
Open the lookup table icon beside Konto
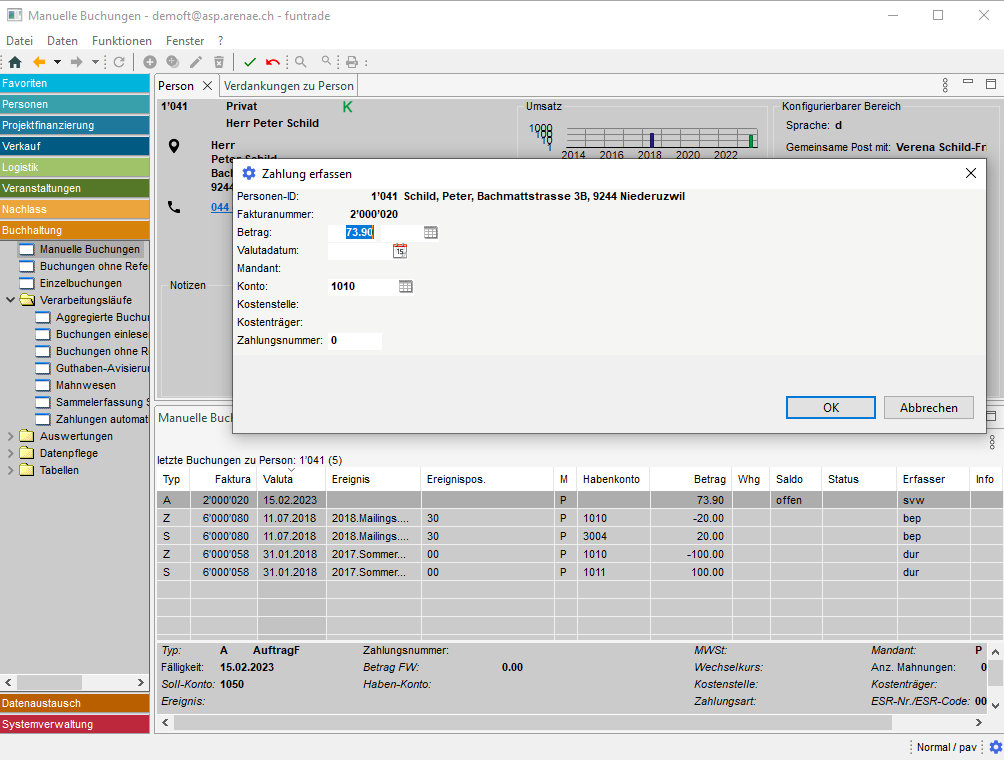(x=406, y=287)
